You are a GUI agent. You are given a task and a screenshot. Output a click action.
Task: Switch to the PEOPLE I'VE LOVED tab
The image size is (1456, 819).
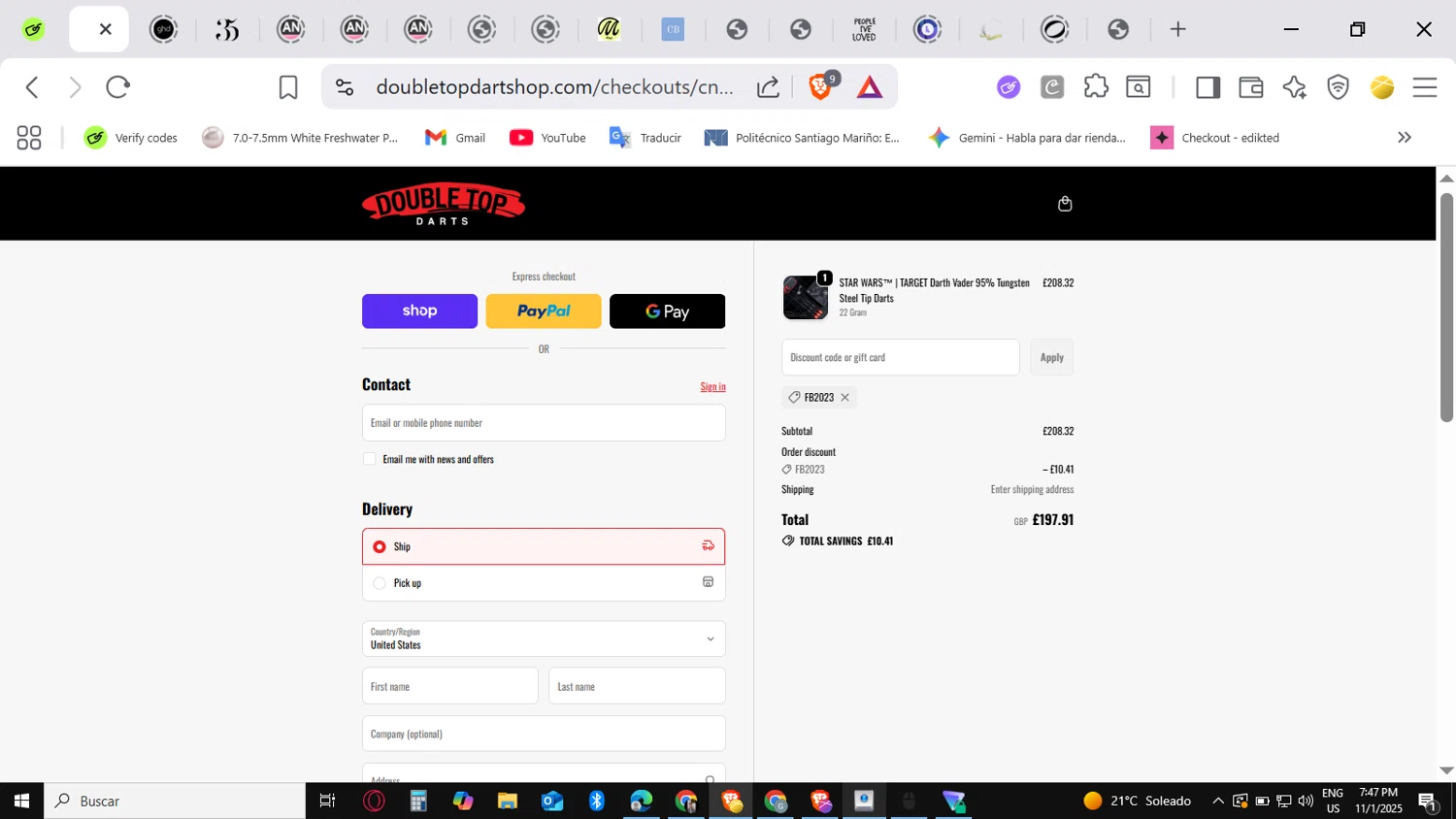tap(864, 29)
